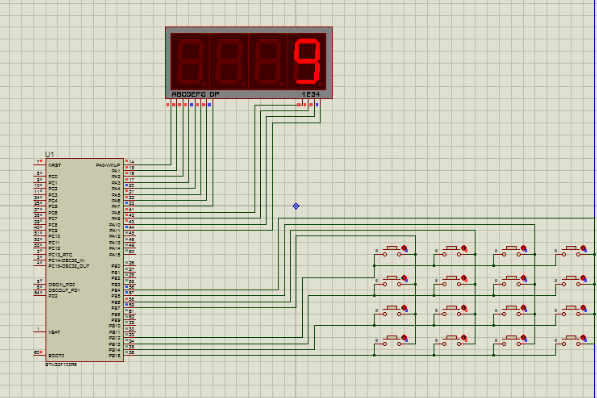Click the U1 reference label
The height and width of the screenshot is (398, 597).
(x=49, y=154)
